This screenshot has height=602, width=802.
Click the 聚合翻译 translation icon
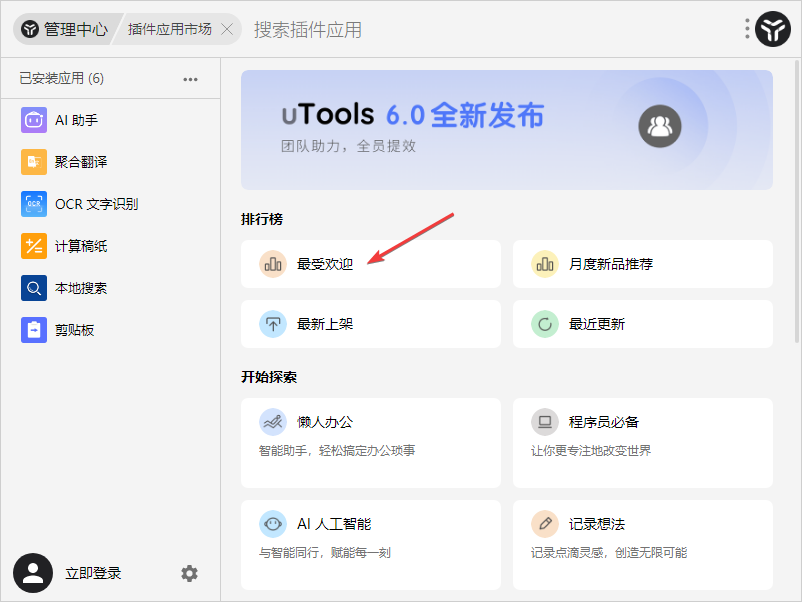pos(34,162)
